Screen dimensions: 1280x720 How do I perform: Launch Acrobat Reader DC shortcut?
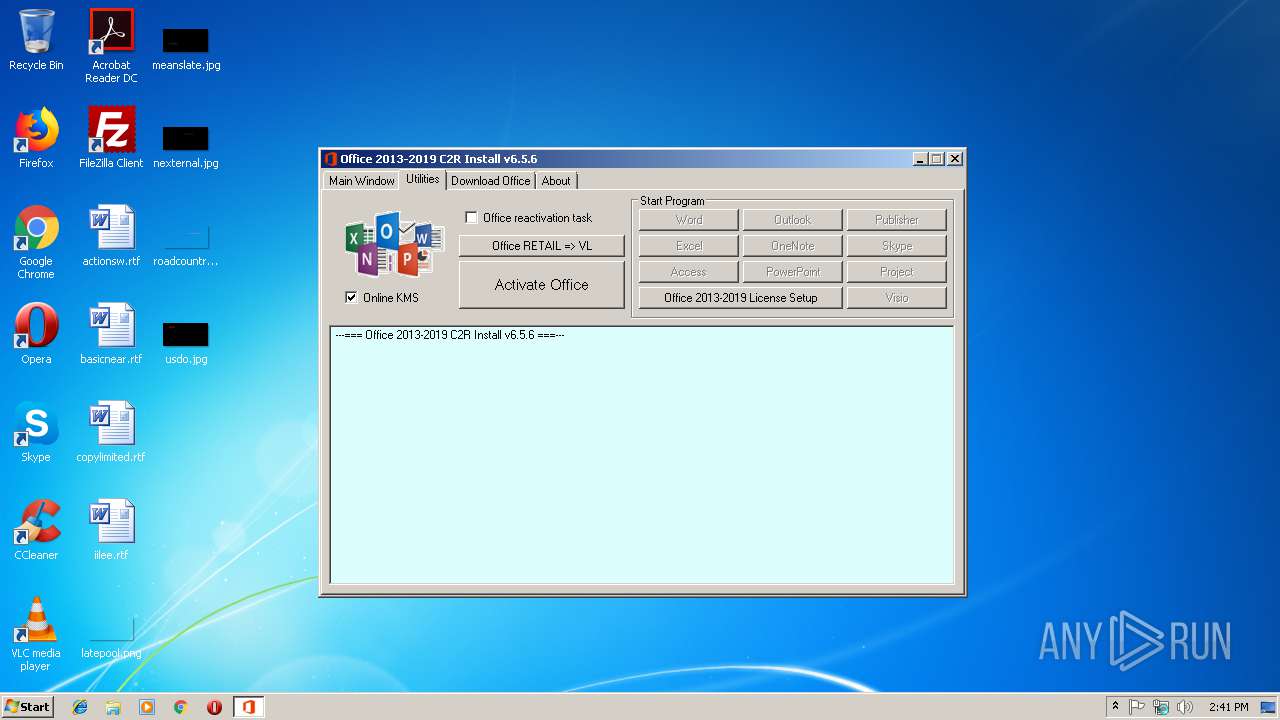(x=111, y=45)
